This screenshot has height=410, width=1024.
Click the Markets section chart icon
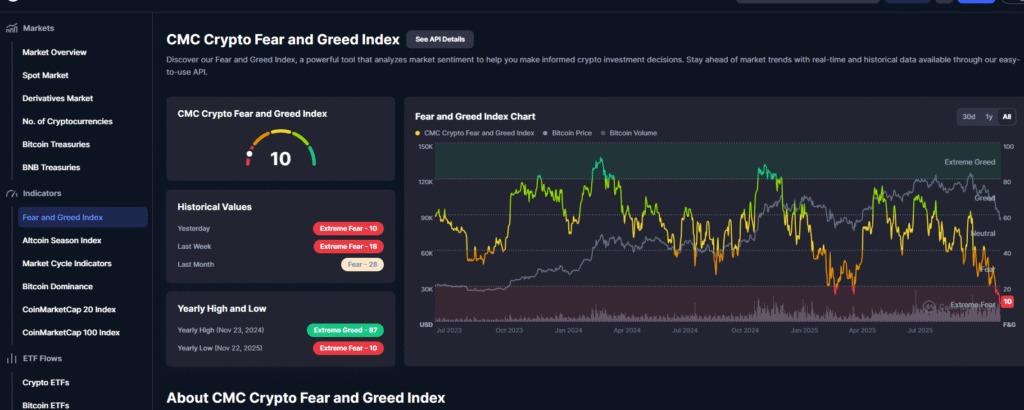coord(12,28)
